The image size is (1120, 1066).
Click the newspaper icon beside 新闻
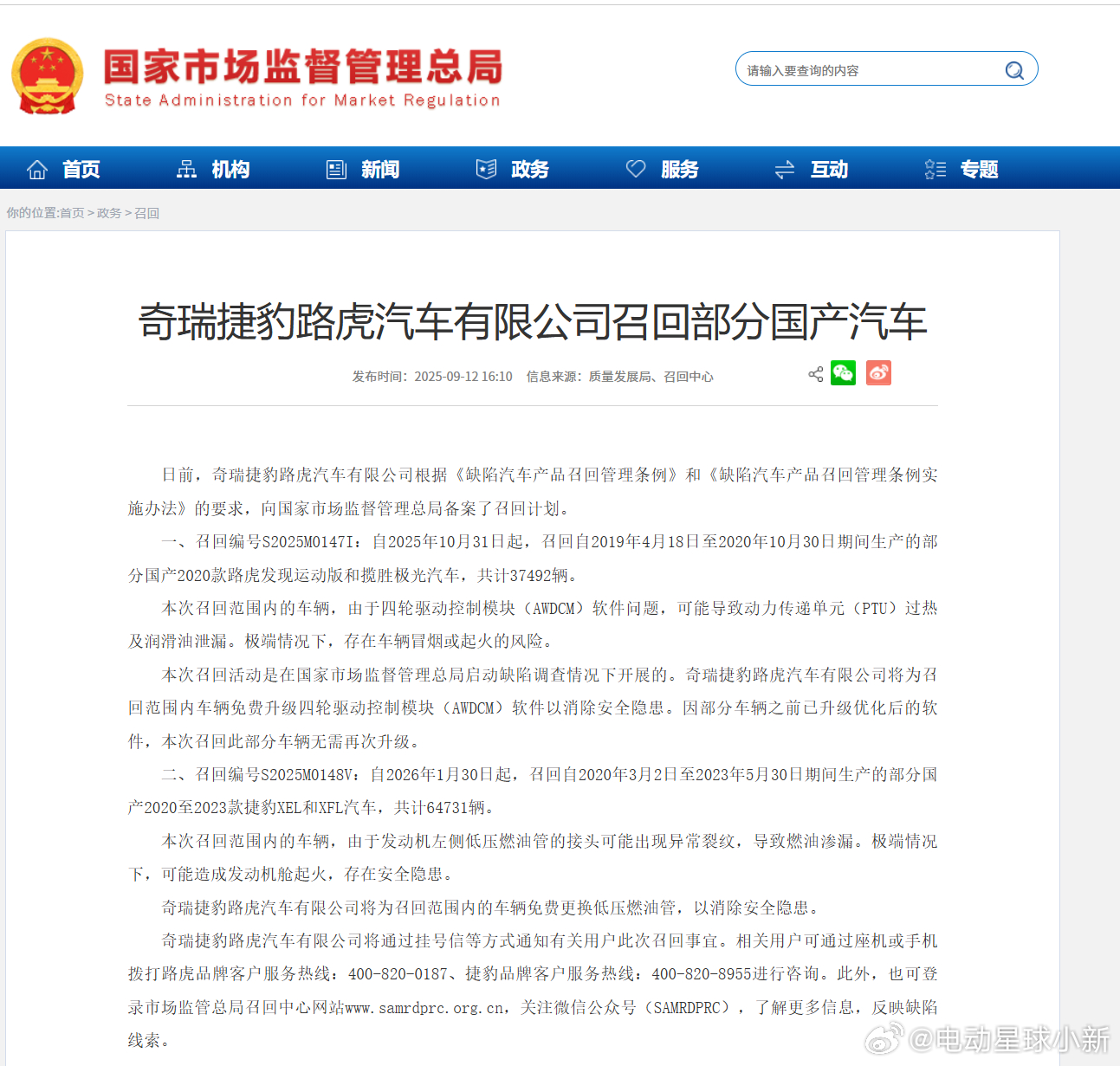336,170
